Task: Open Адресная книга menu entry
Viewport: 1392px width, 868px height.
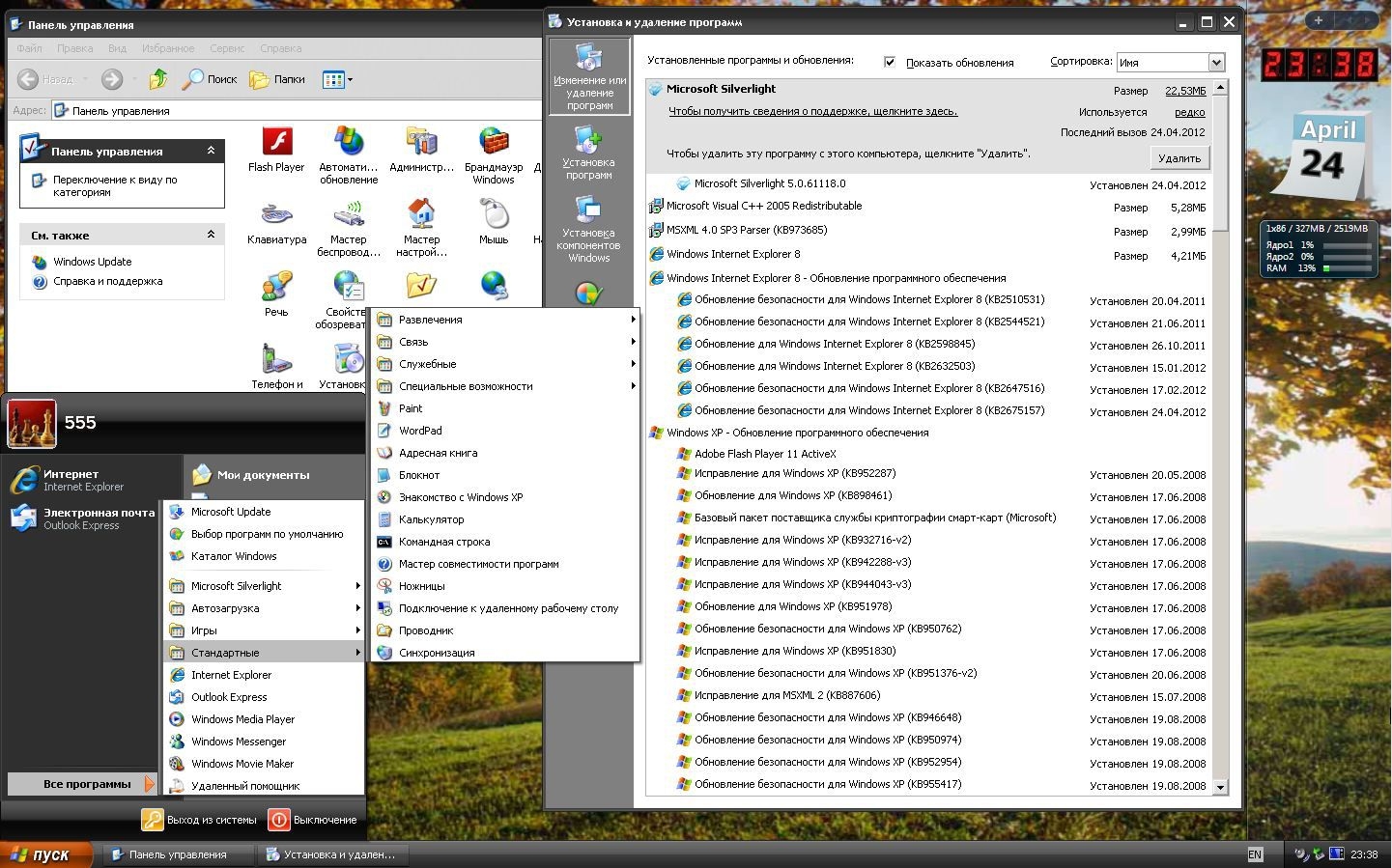Action: (505, 453)
